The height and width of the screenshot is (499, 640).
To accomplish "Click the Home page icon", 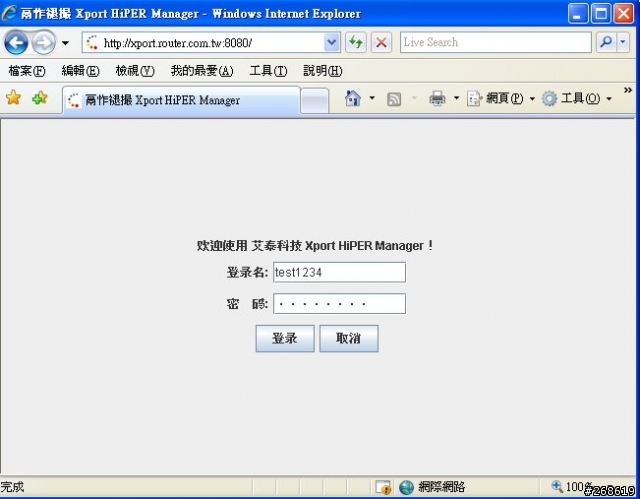I will click(353, 98).
